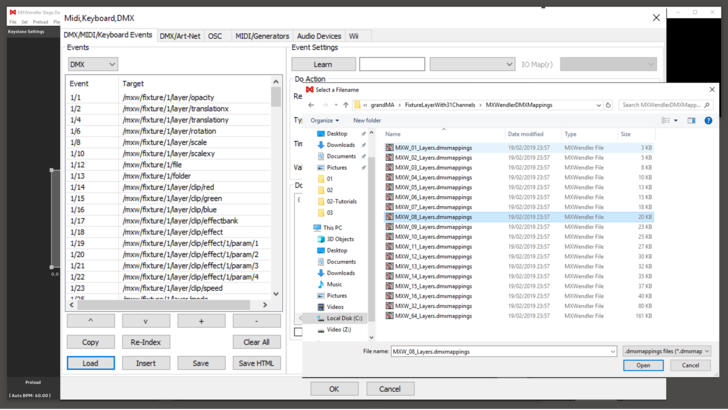Select MXW_04_Layers.dmxmappings file icon
The image size is (728, 410).
[x=390, y=177]
